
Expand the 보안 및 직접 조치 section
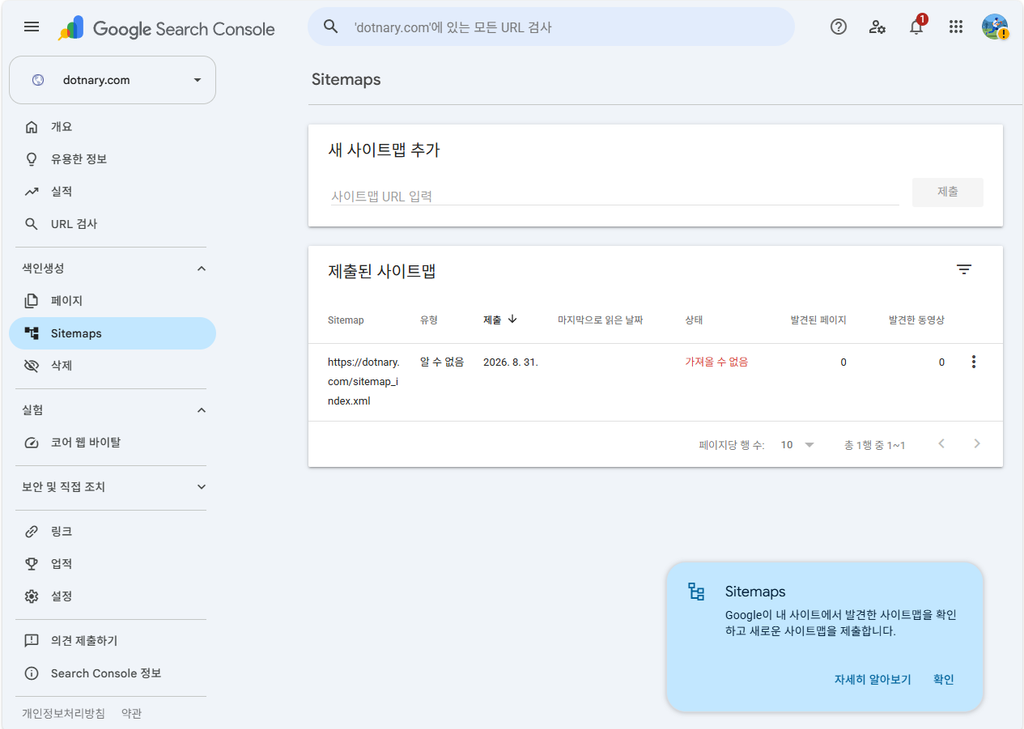point(202,487)
